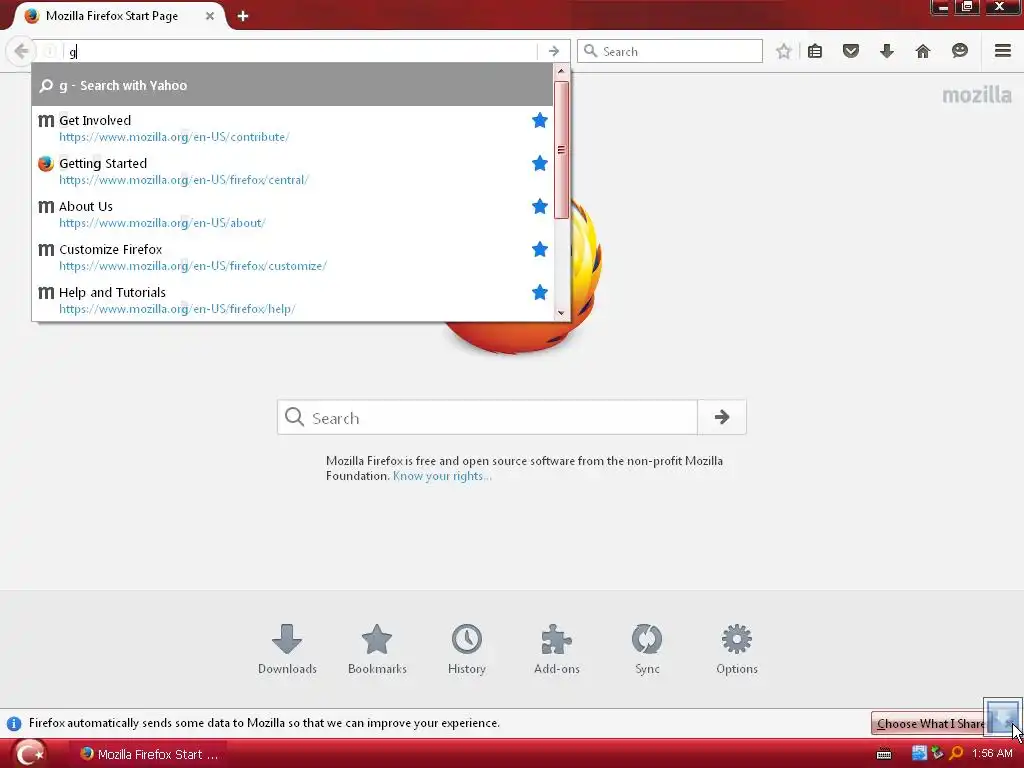Focus the toolbar Search field
Viewport: 1024px width, 768px height.
tap(670, 51)
